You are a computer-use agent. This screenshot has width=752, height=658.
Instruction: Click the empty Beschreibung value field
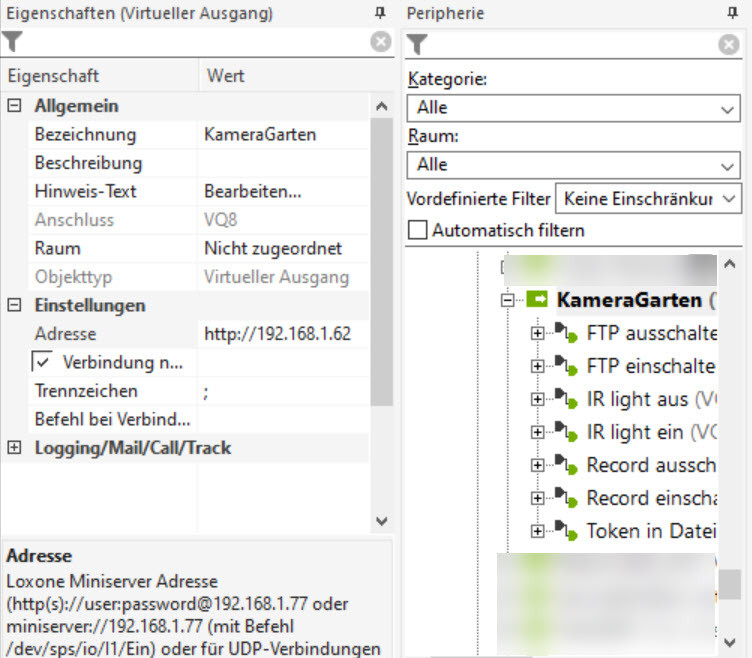(x=283, y=163)
